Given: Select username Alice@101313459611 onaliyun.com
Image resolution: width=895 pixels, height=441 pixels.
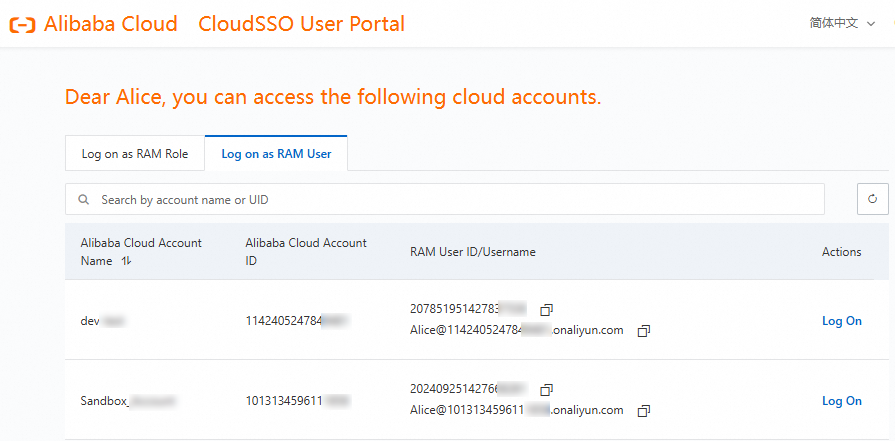Looking at the screenshot, I should pos(517,410).
